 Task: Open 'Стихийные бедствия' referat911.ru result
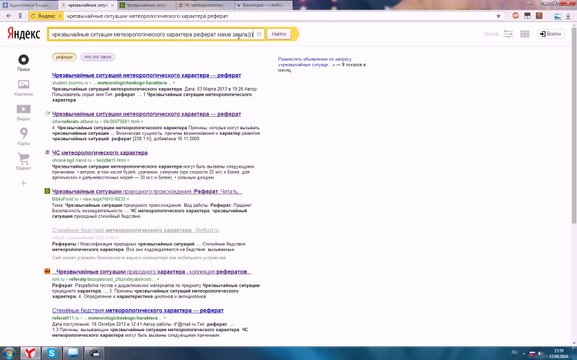point(138,310)
